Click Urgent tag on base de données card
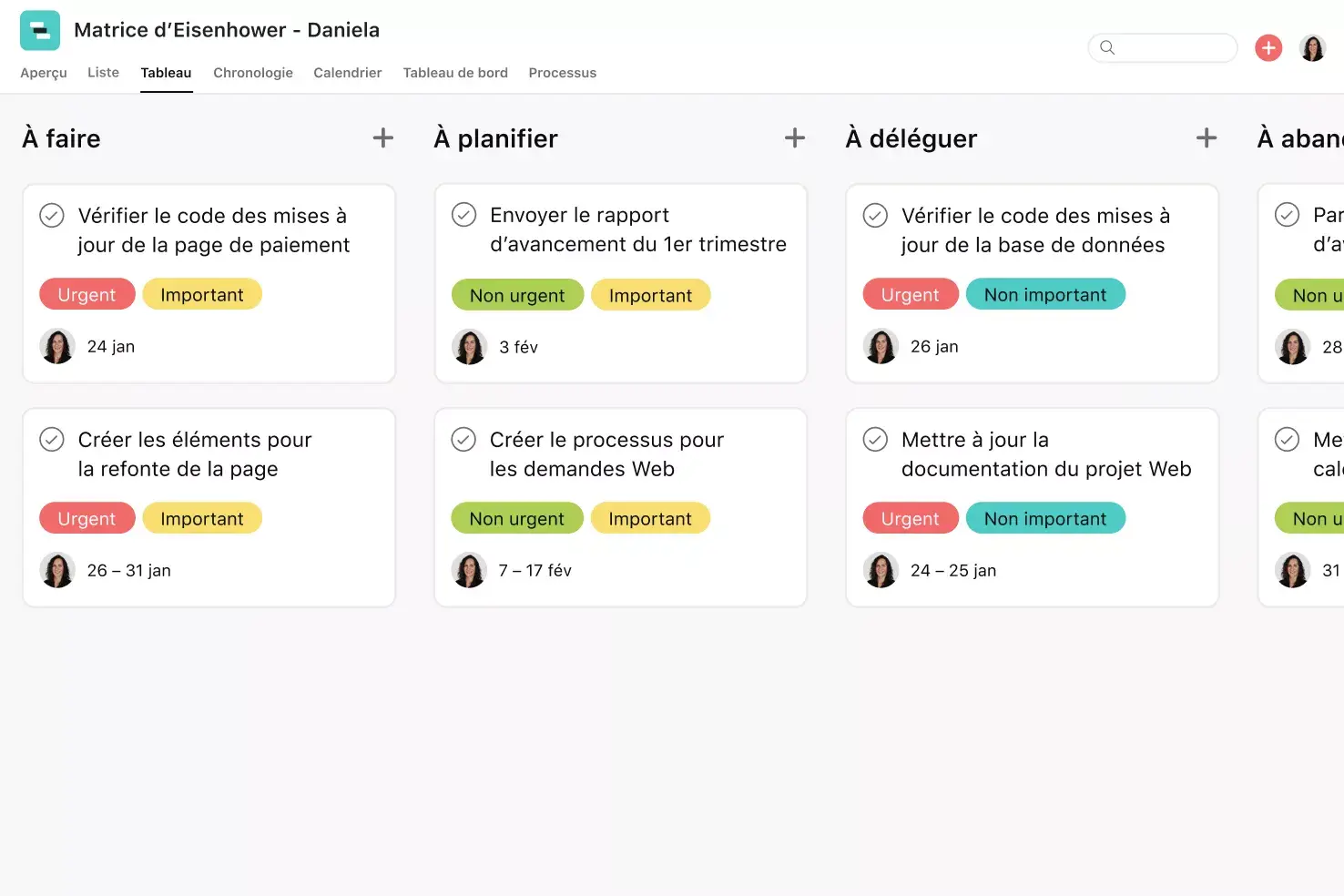Screen dimensions: 1344x896 click(911, 294)
